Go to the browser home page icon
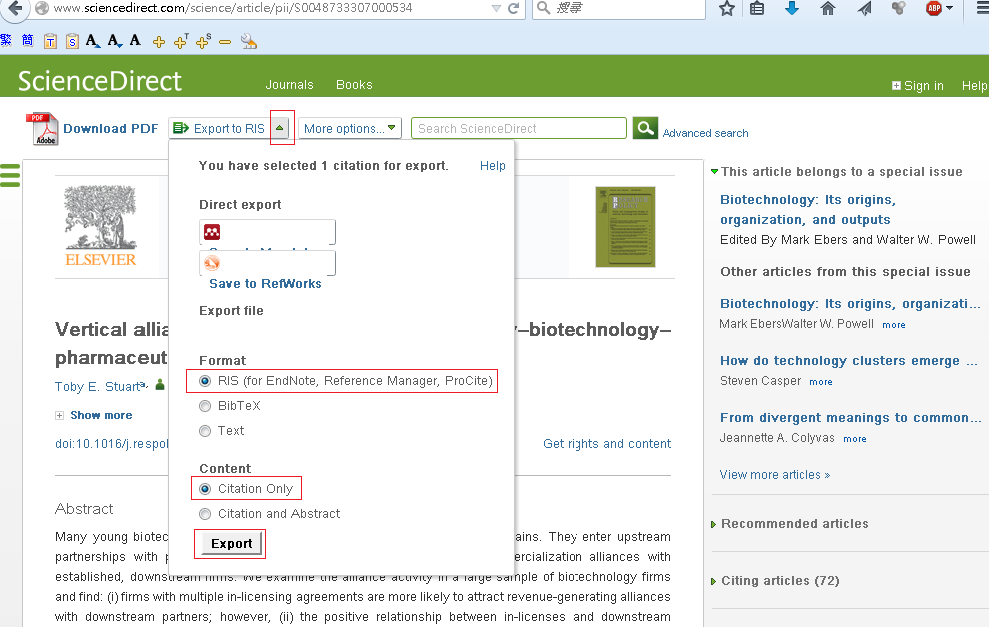989x627 pixels. point(828,8)
